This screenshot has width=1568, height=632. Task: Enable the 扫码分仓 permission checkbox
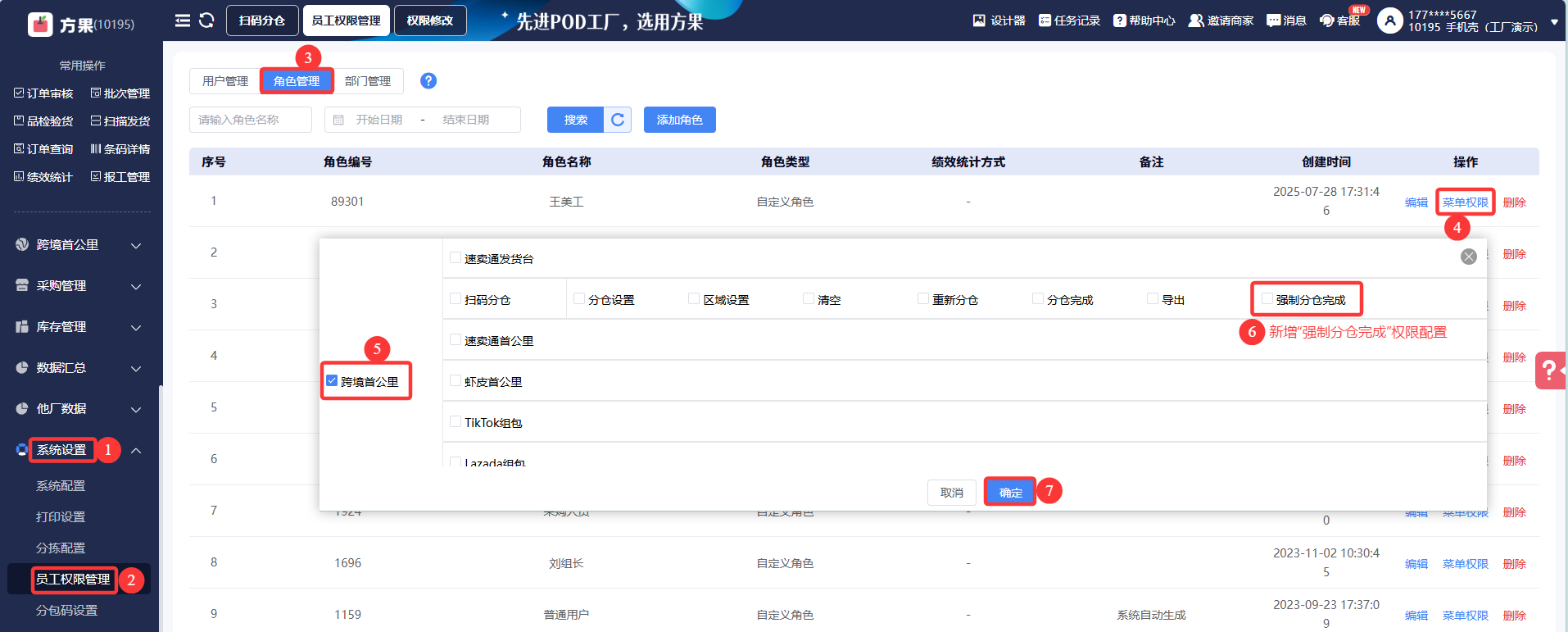coord(455,299)
